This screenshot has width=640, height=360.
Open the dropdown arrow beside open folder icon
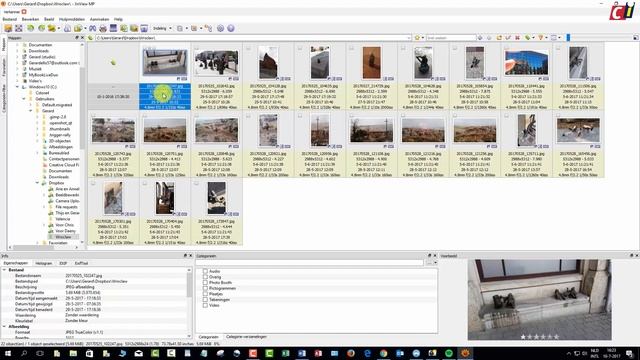click(x=58, y=28)
